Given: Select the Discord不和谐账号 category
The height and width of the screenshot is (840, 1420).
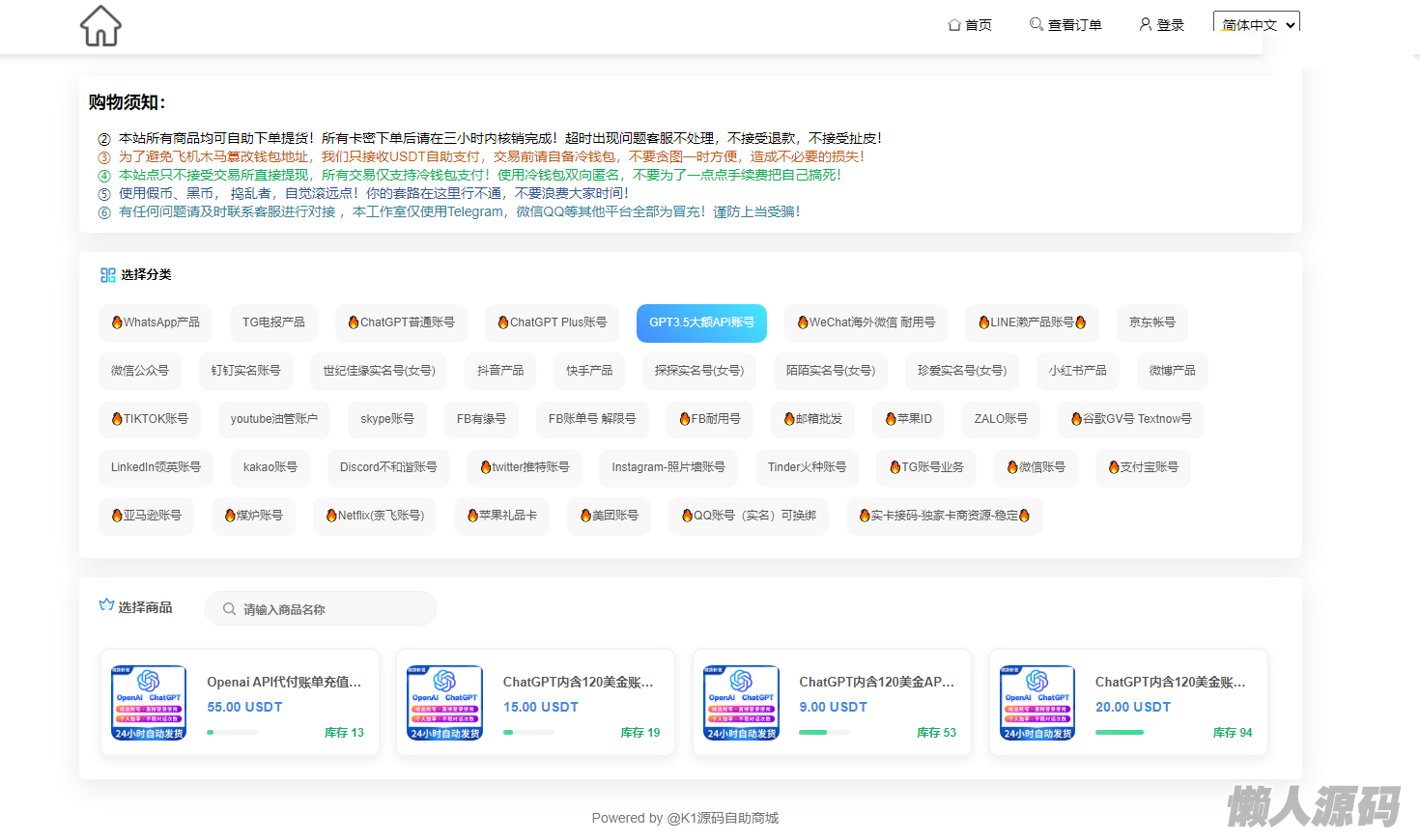Looking at the screenshot, I should point(388,467).
